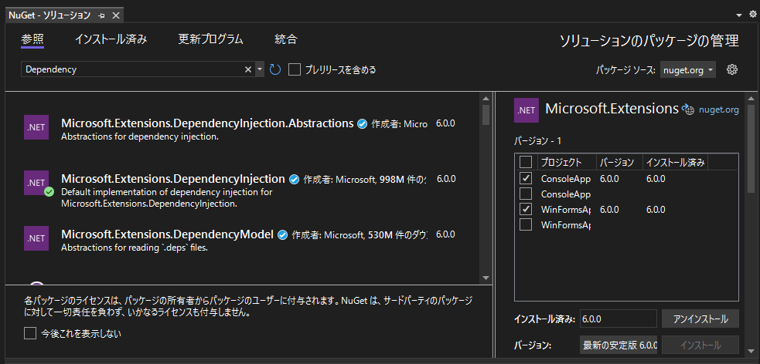Click the detail pane .NET package icon
Screen dimensions: 760x364
tap(526, 110)
